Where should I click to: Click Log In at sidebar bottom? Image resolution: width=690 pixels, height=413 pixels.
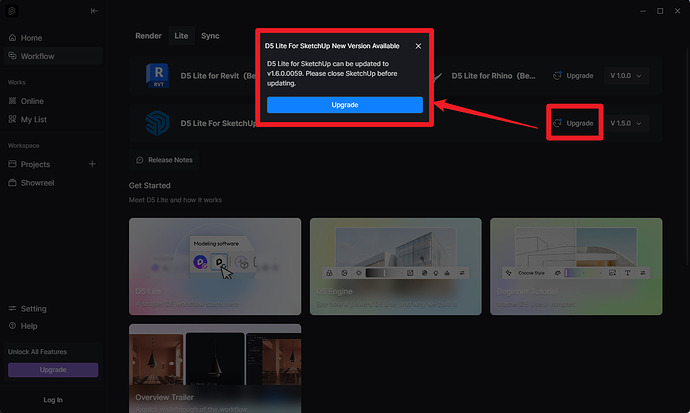[53, 400]
